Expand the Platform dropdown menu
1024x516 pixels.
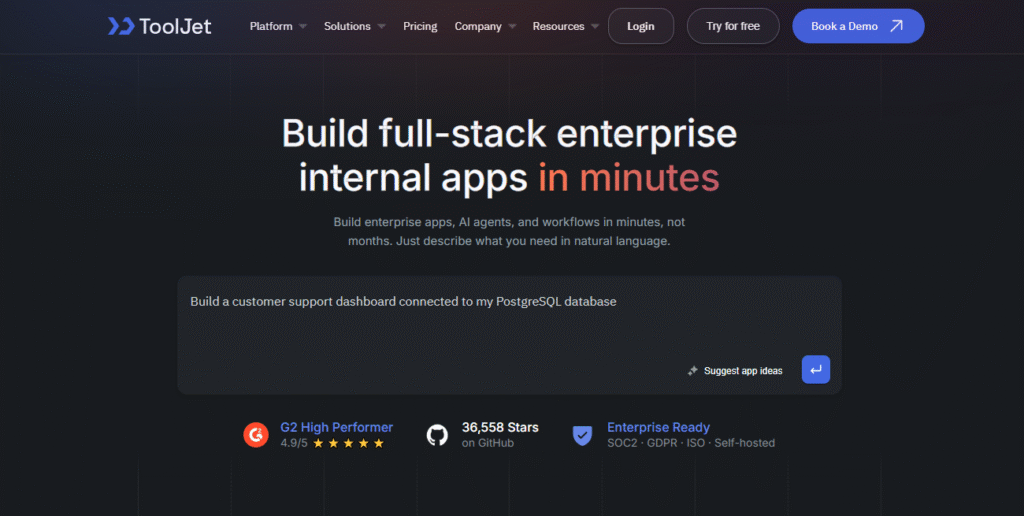pos(278,26)
